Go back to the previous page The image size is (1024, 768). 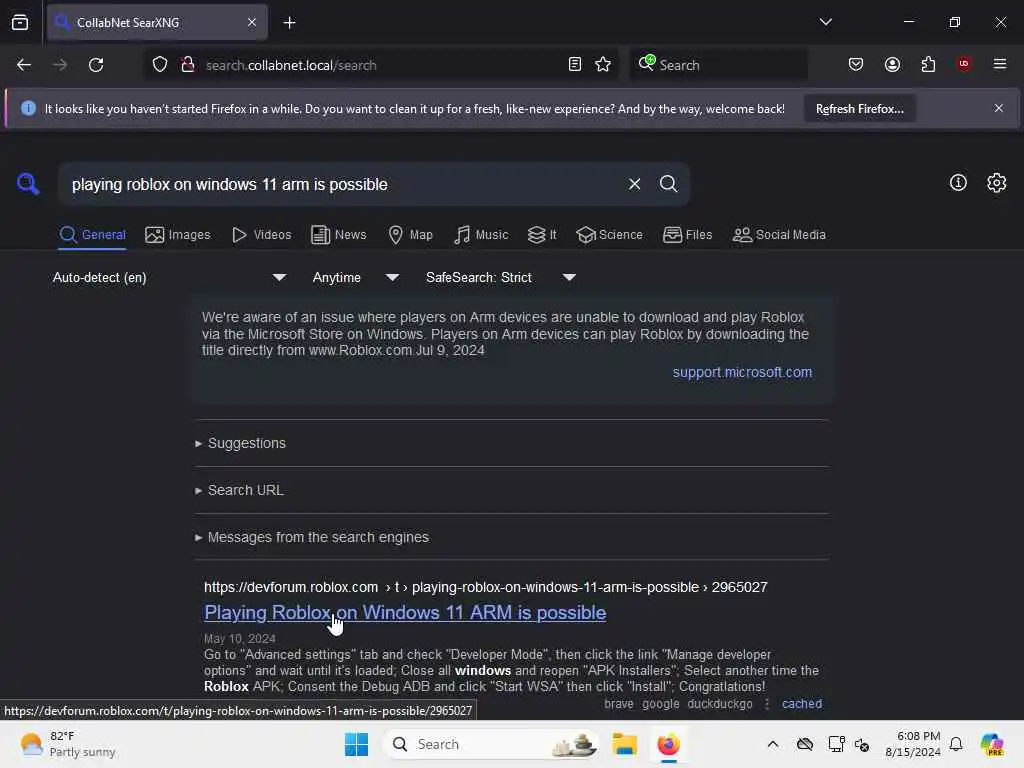tap(24, 65)
